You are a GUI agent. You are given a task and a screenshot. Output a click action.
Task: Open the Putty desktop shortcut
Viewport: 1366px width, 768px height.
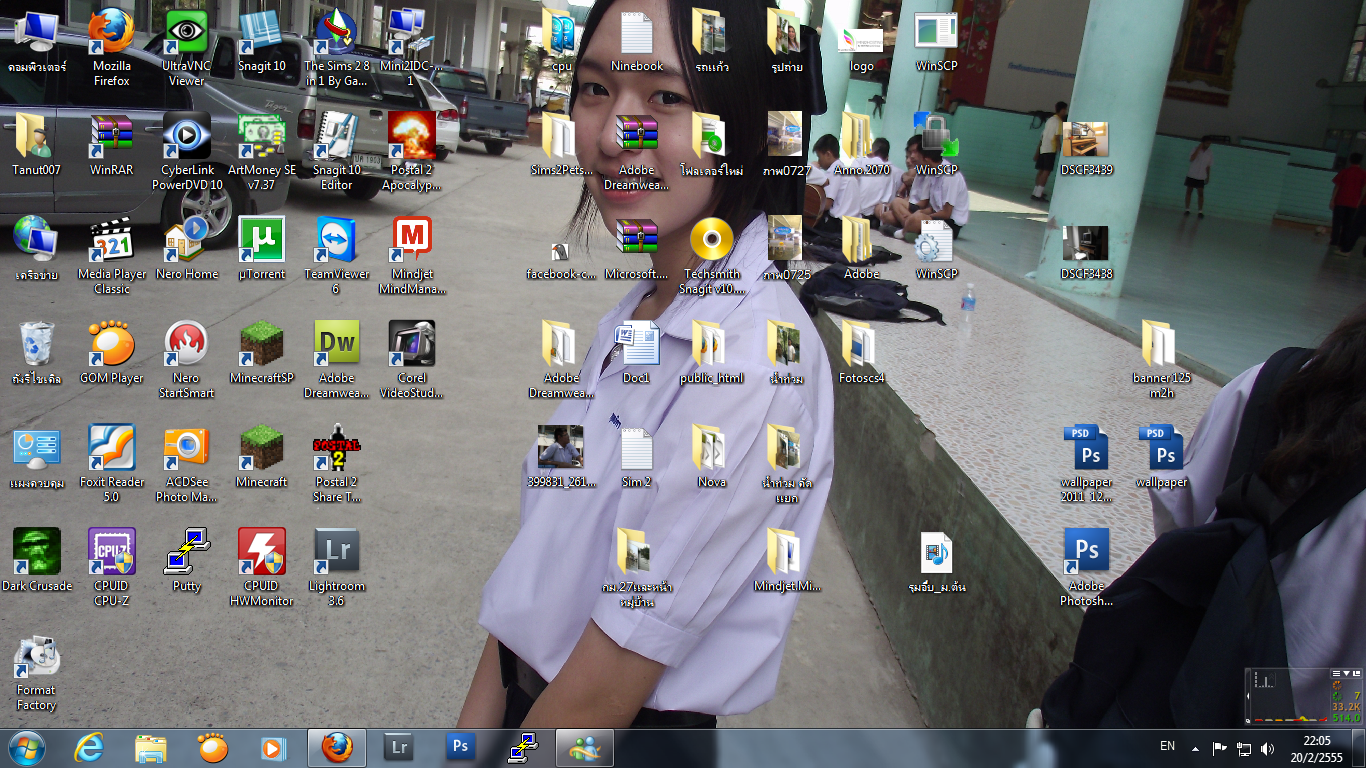(x=186, y=553)
